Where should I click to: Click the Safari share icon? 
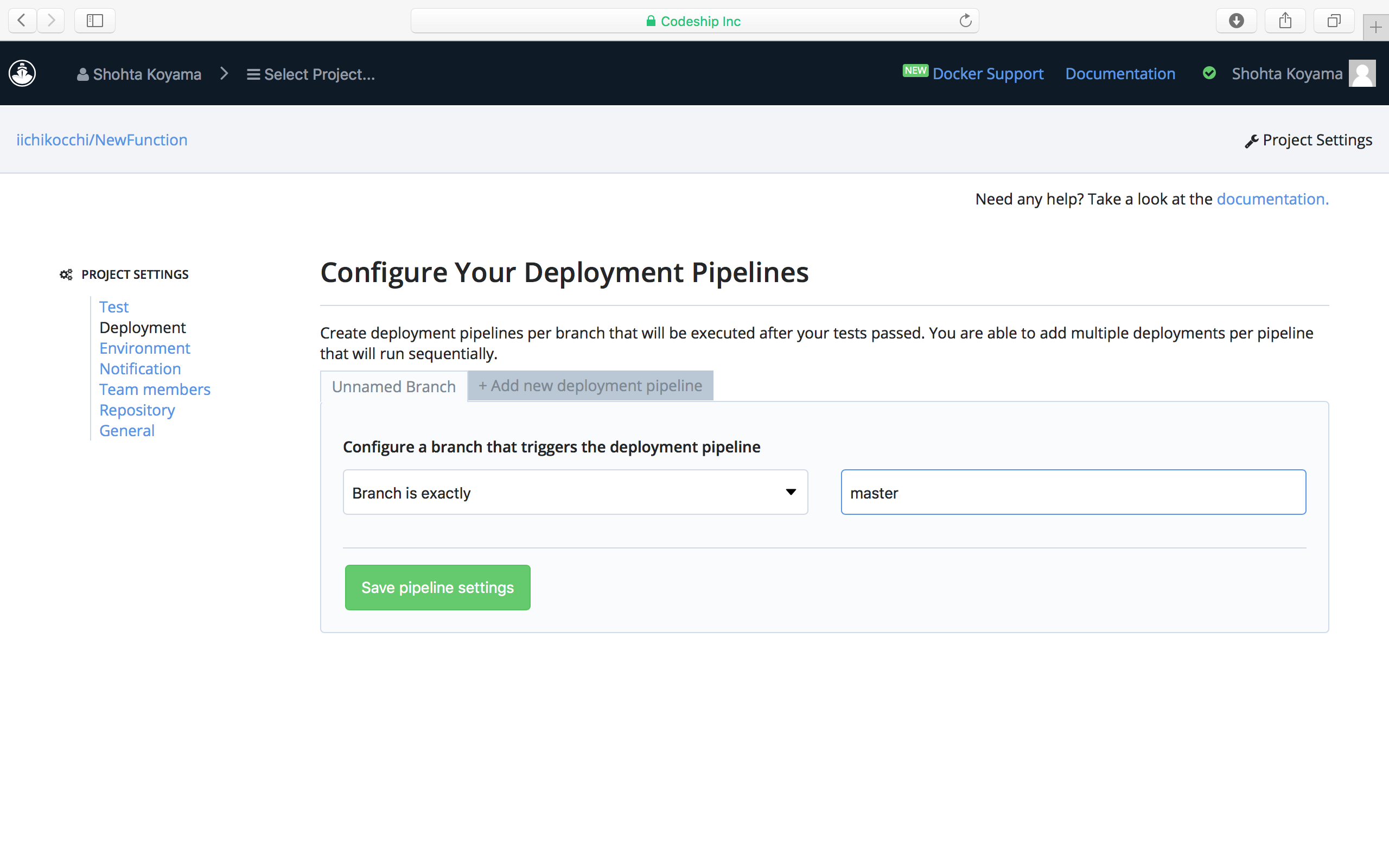1285,20
